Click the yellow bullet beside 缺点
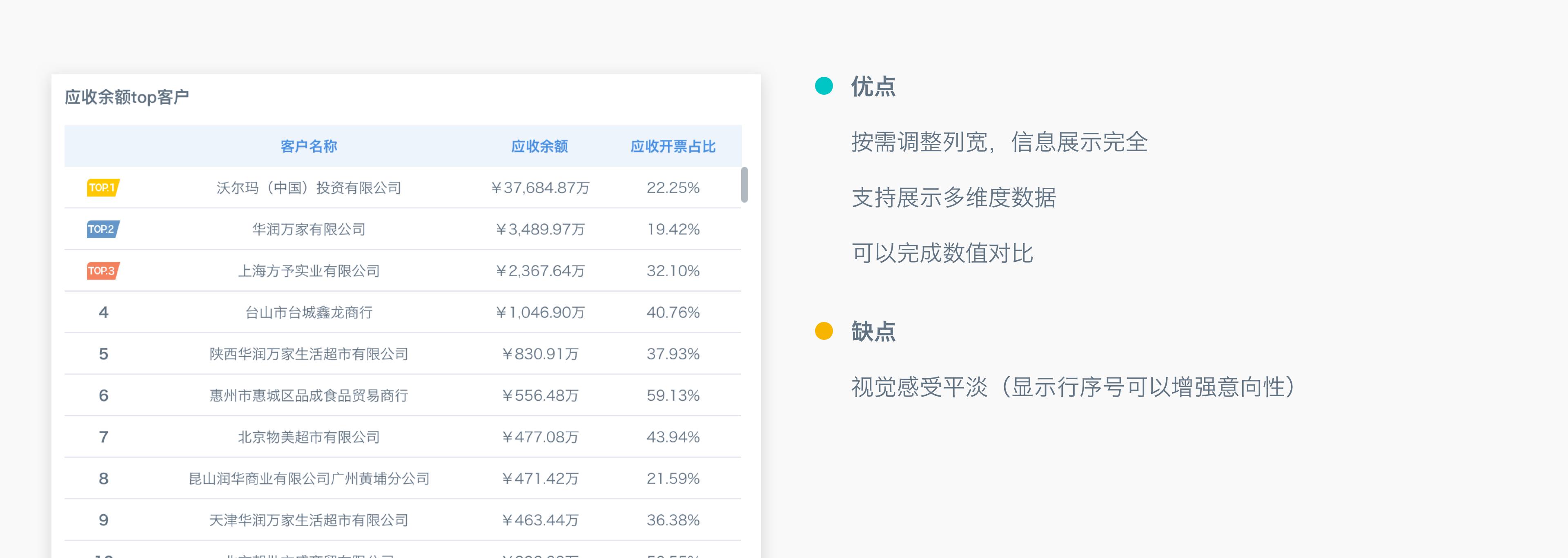The image size is (1568, 558). (824, 331)
